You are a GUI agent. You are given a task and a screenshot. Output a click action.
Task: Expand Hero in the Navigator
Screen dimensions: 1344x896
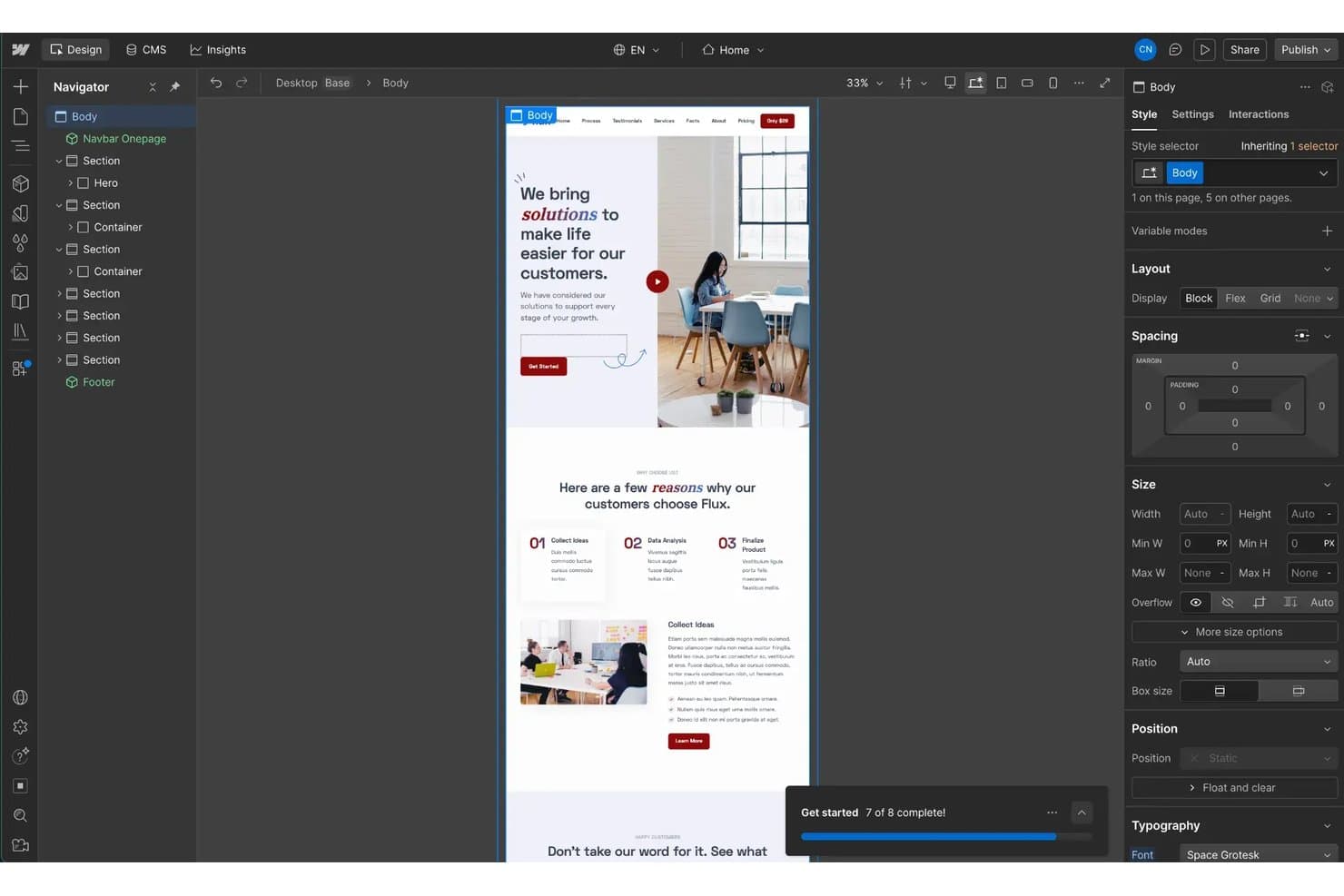[x=71, y=183]
